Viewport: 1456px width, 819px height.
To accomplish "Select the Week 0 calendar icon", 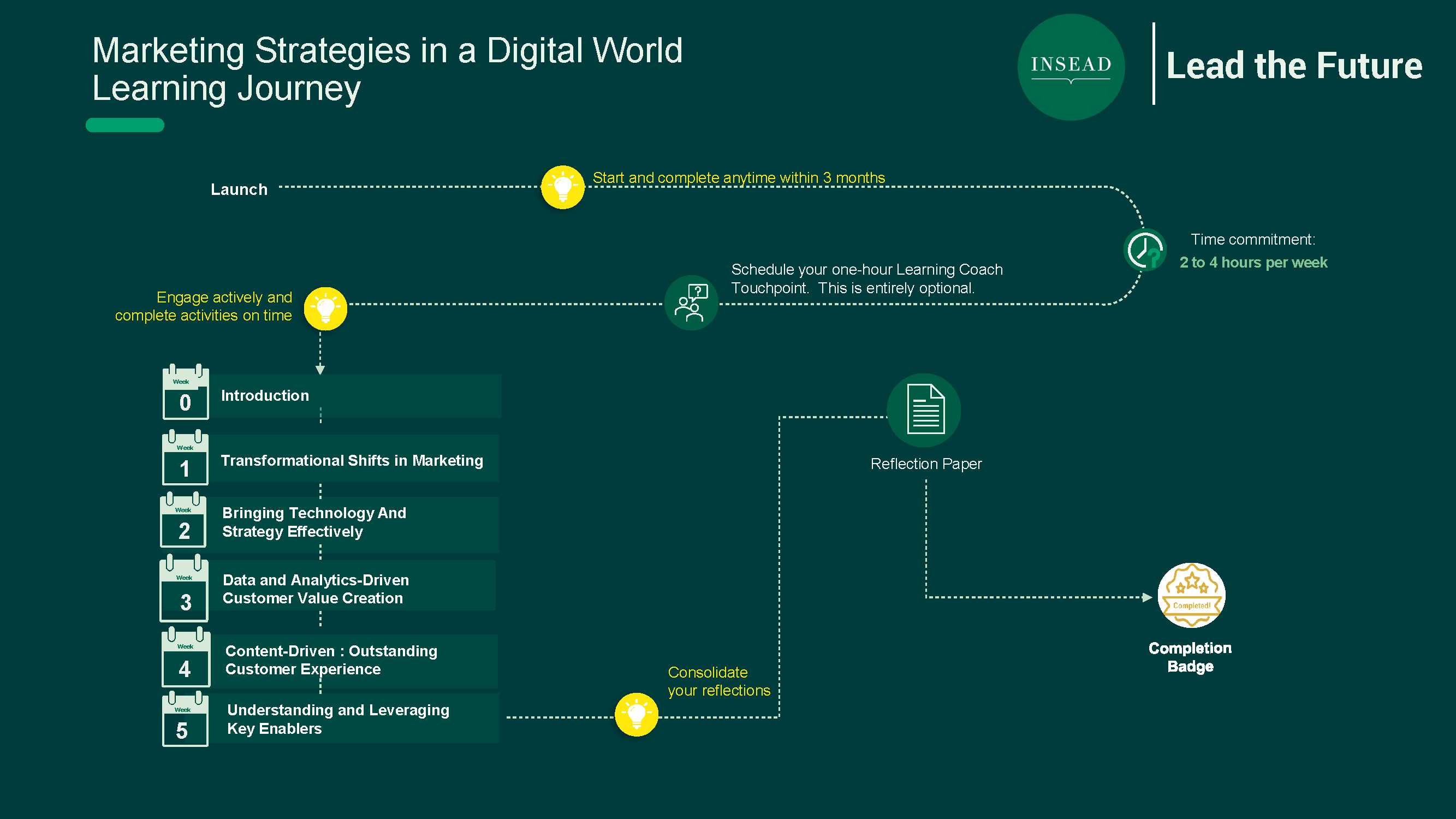I will point(186,391).
